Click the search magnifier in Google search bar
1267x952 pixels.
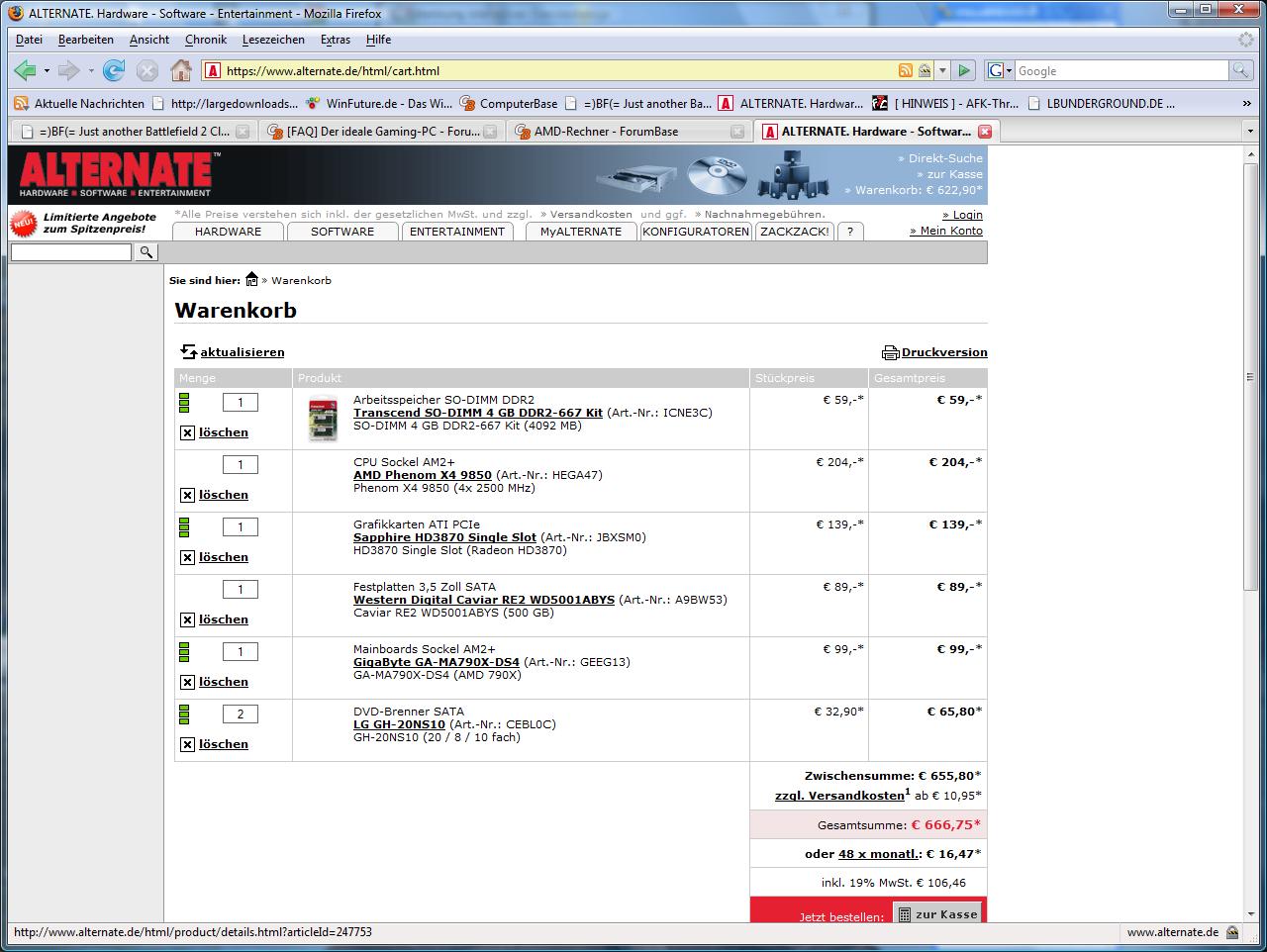click(x=1240, y=70)
